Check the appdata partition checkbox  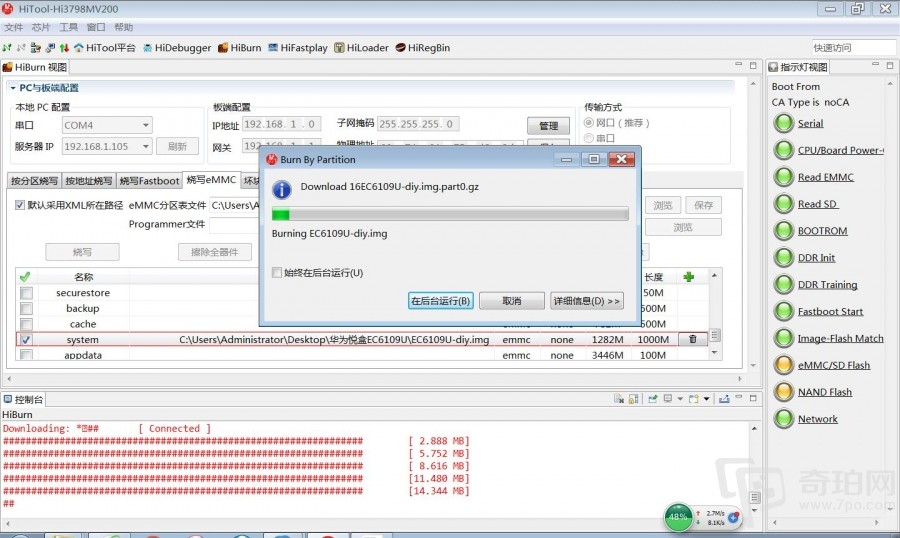[26, 355]
